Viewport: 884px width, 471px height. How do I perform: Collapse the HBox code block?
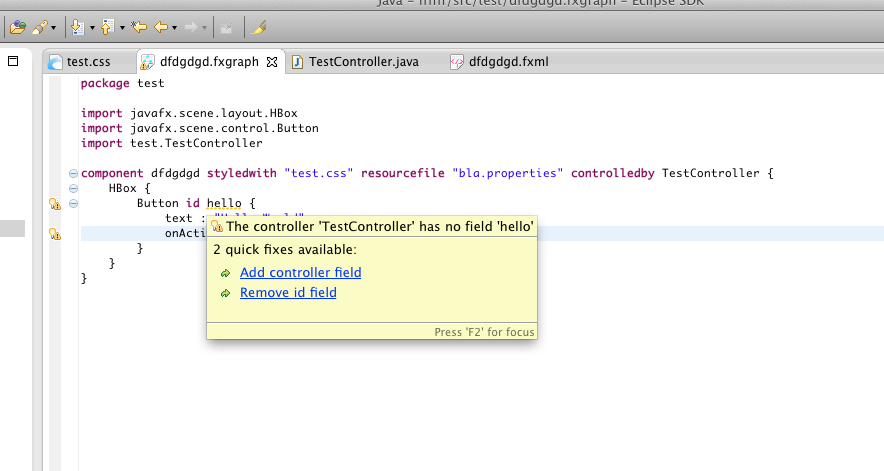pos(73,188)
